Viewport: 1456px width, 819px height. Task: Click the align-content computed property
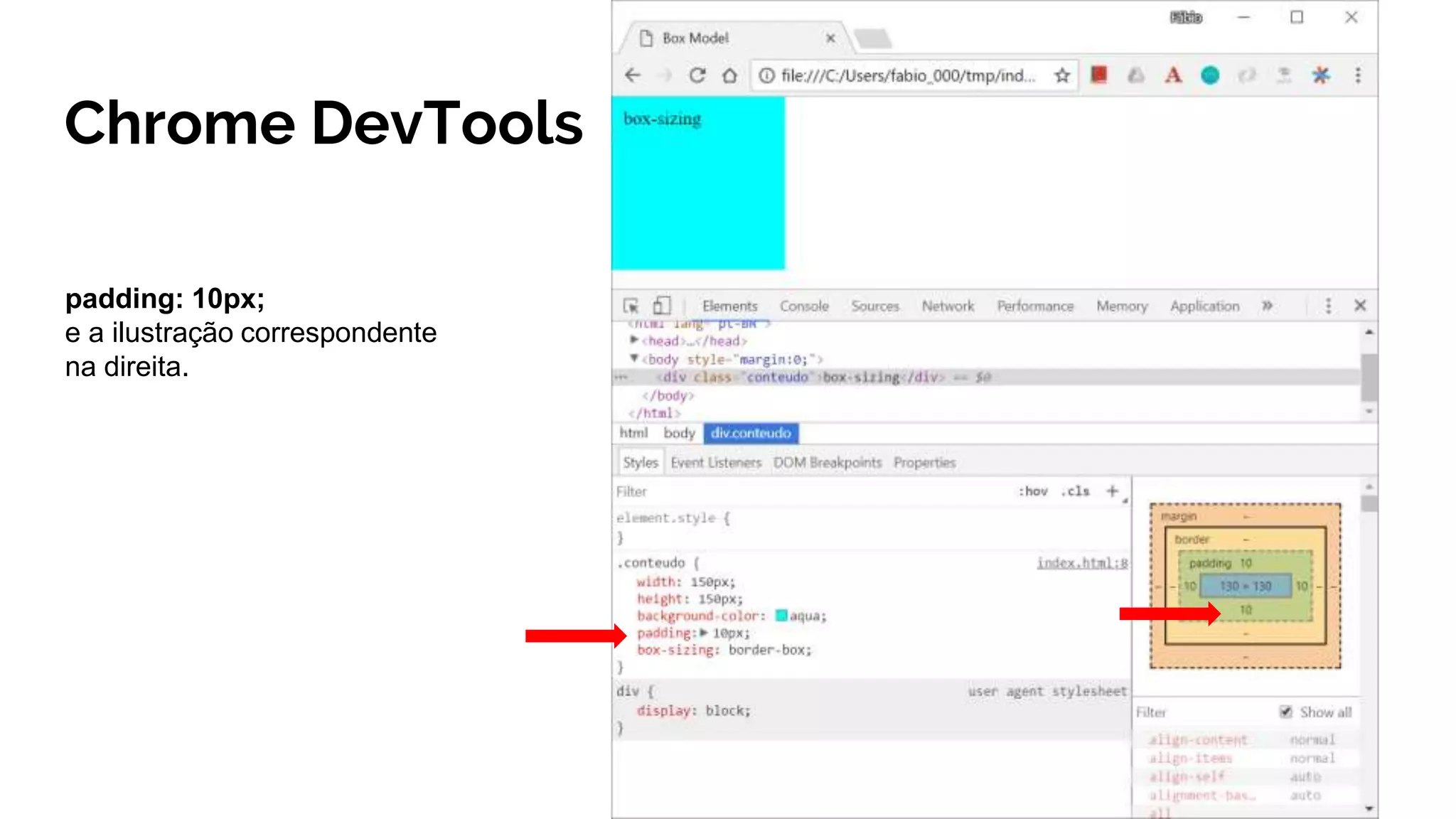(x=1198, y=740)
